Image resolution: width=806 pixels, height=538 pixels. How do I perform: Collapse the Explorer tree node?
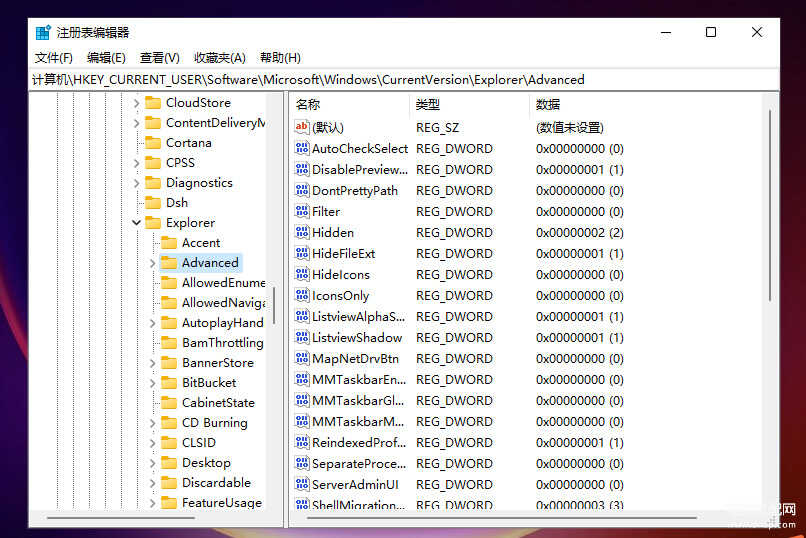[x=136, y=223]
